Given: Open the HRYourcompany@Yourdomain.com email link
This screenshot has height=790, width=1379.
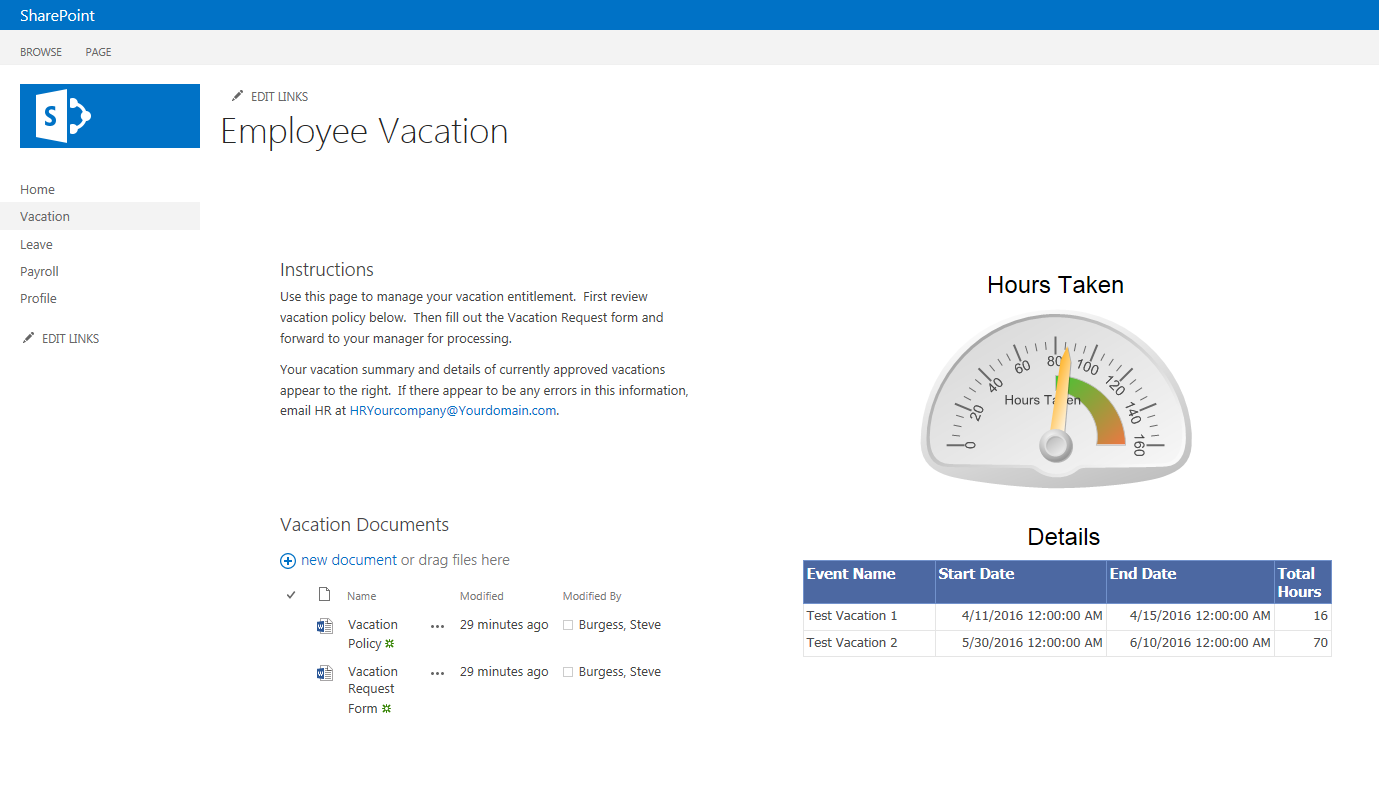Looking at the screenshot, I should [452, 410].
